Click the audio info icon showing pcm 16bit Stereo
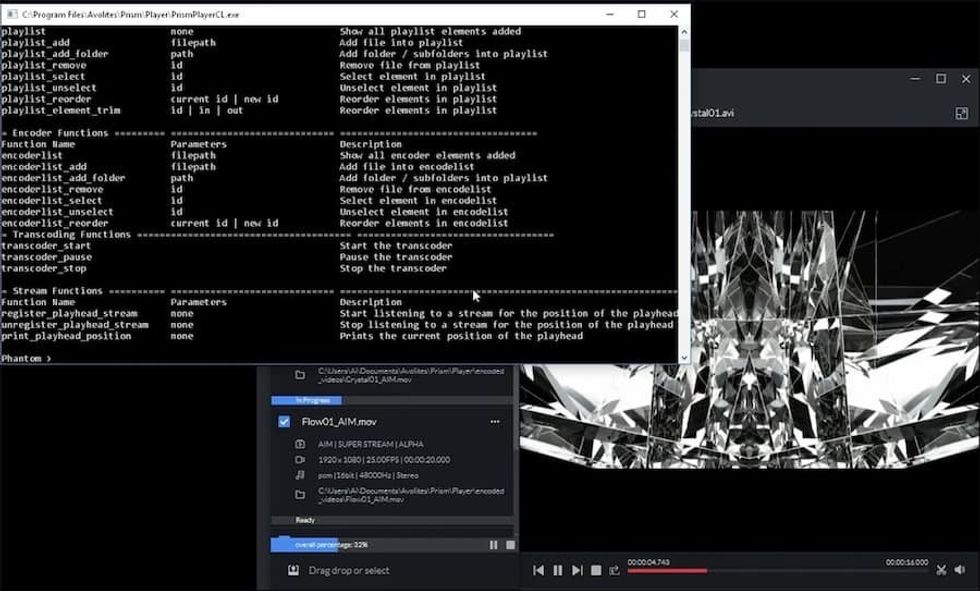980x591 pixels. (x=300, y=473)
